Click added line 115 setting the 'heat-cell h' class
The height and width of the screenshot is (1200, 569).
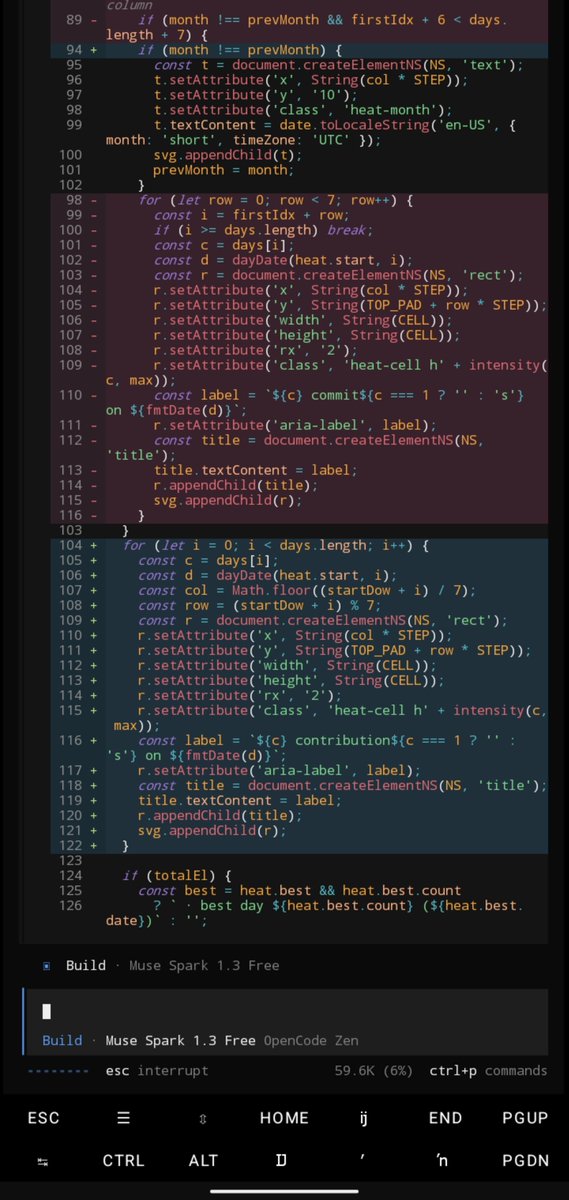(298, 718)
